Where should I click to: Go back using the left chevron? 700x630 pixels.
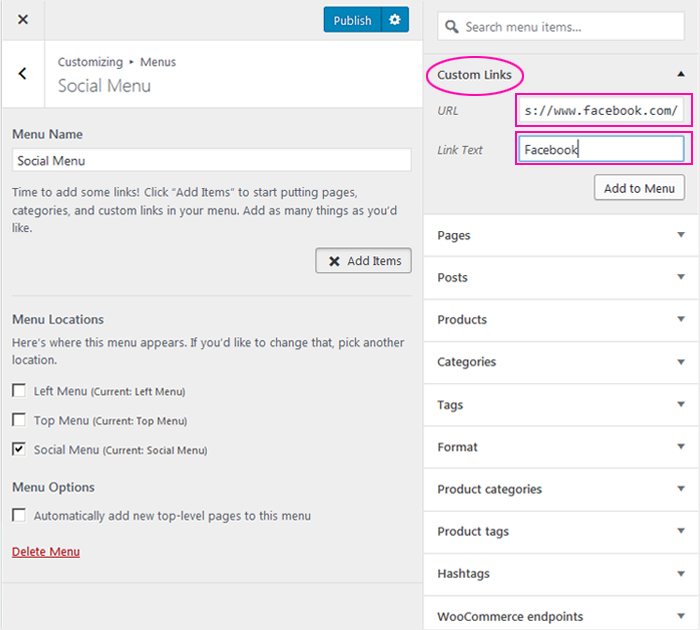click(x=22, y=74)
